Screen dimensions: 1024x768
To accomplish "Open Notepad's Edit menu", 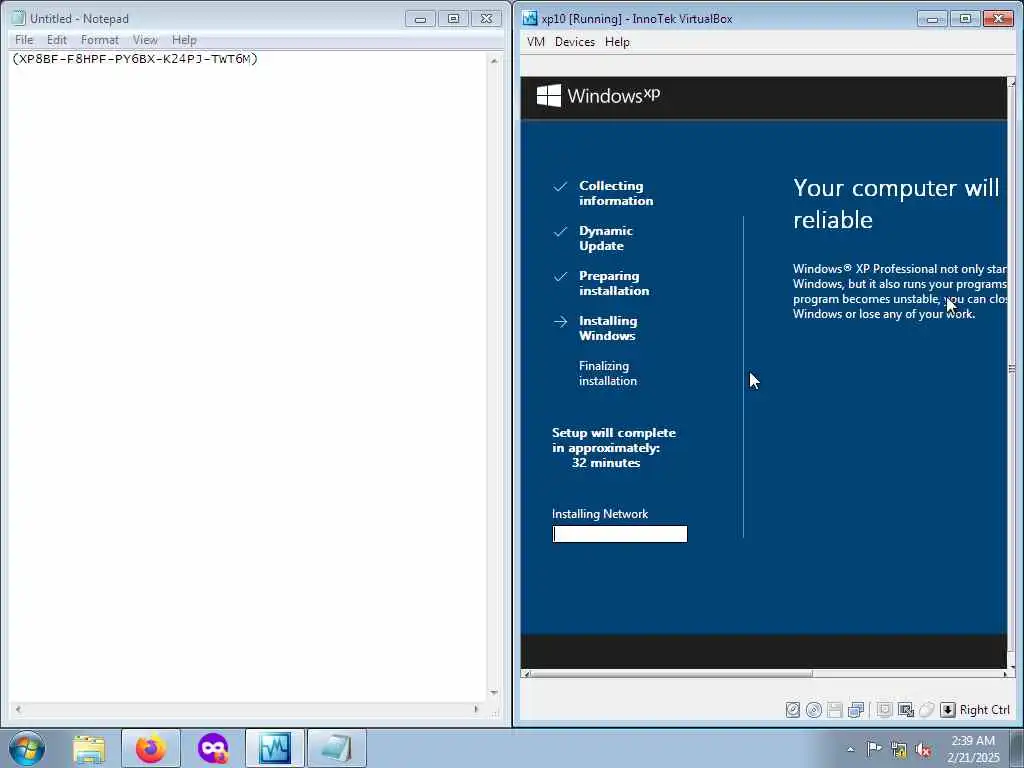I will coord(57,40).
